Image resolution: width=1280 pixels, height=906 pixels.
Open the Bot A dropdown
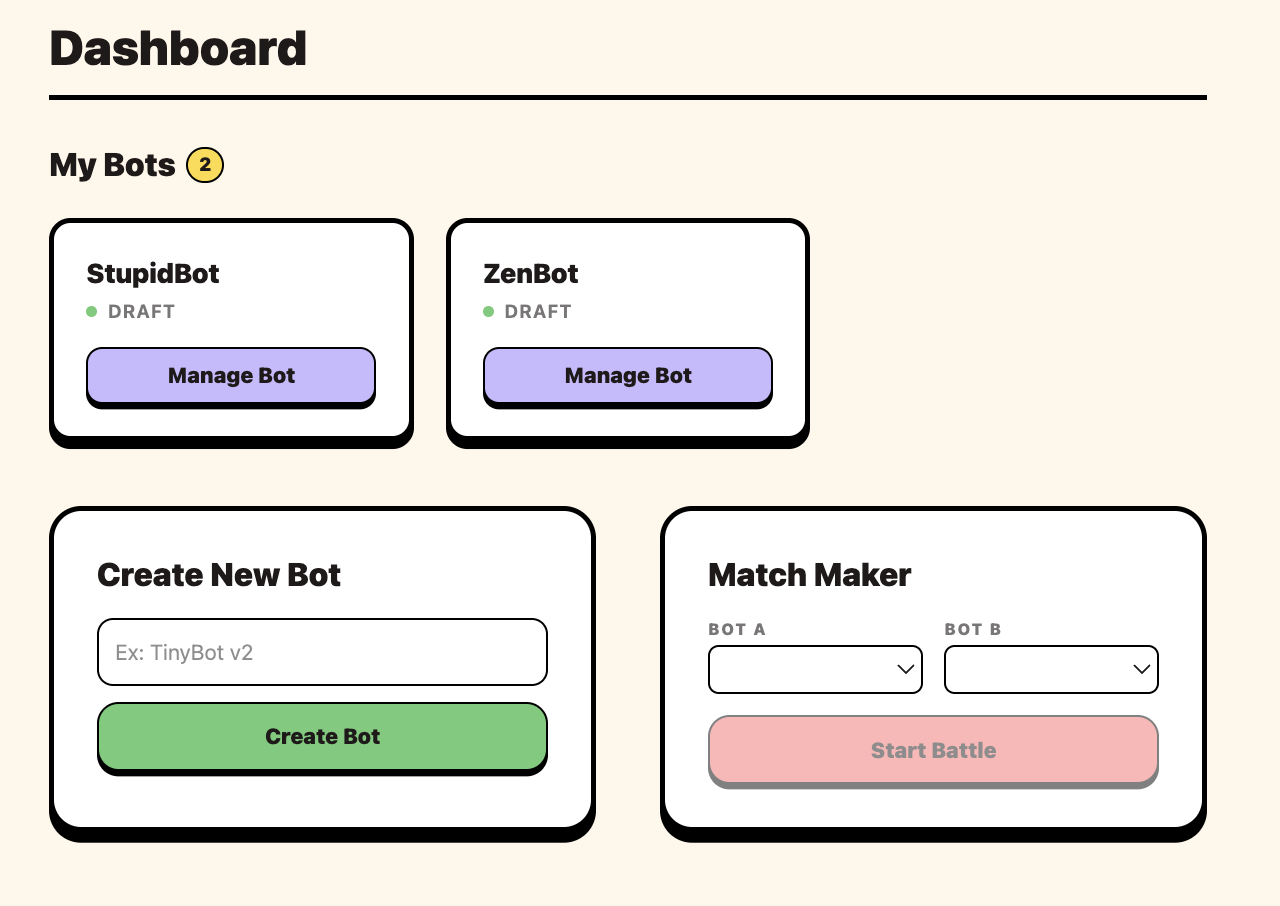click(815, 669)
